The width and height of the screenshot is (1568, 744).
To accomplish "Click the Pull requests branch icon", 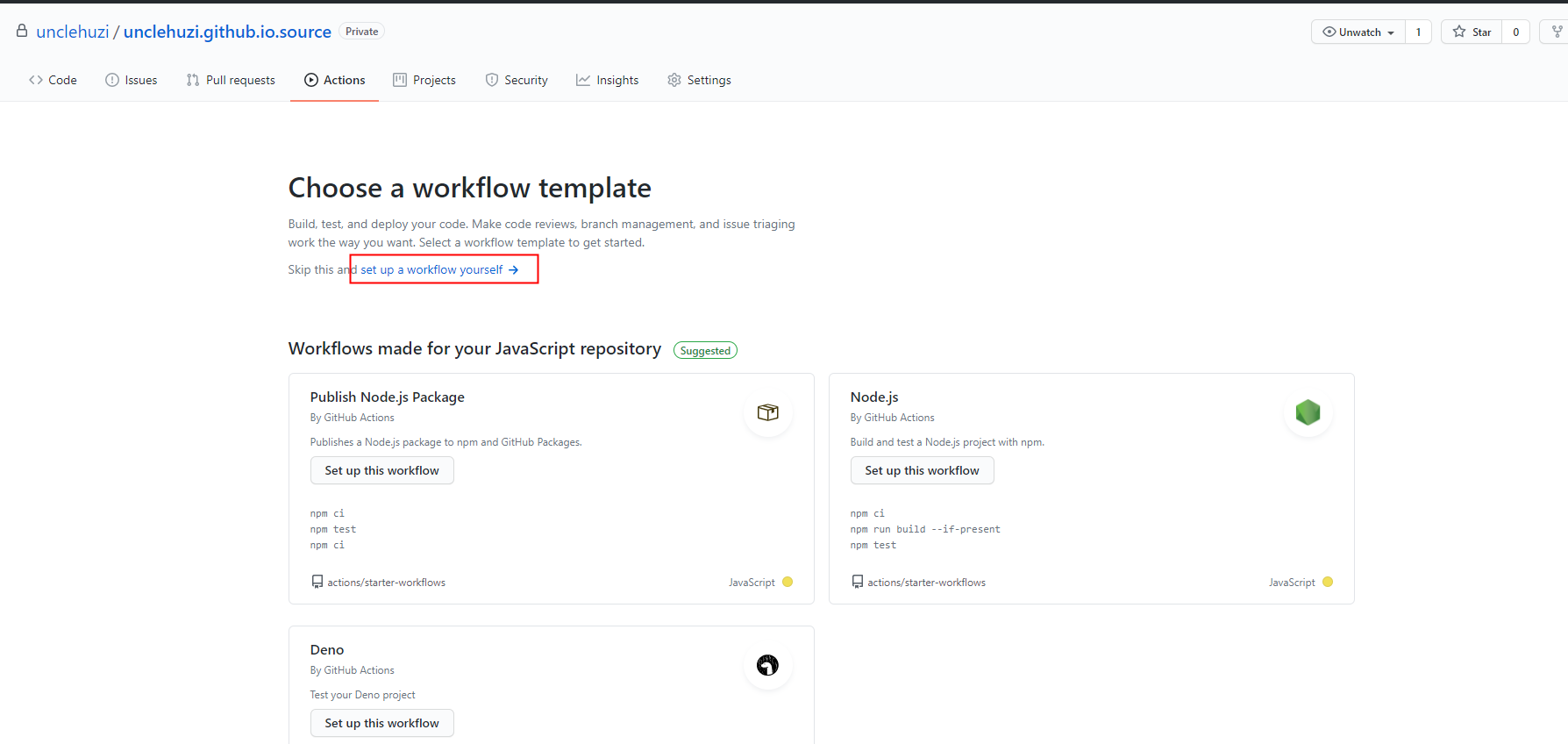I will [193, 80].
